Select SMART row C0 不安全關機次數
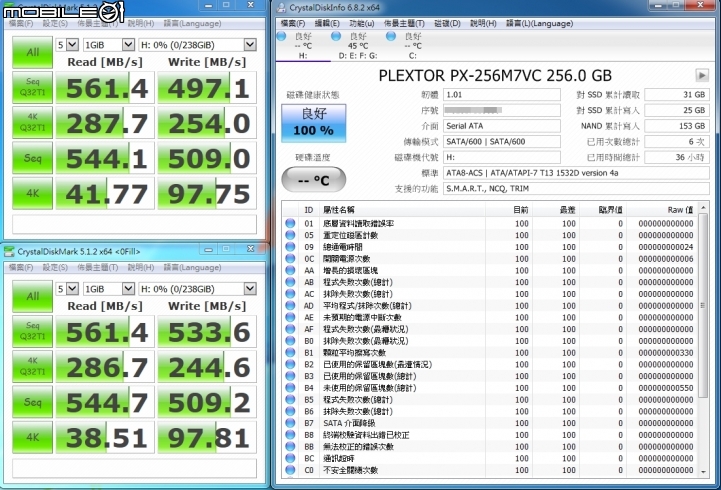Image resolution: width=721 pixels, height=490 pixels. [489, 470]
